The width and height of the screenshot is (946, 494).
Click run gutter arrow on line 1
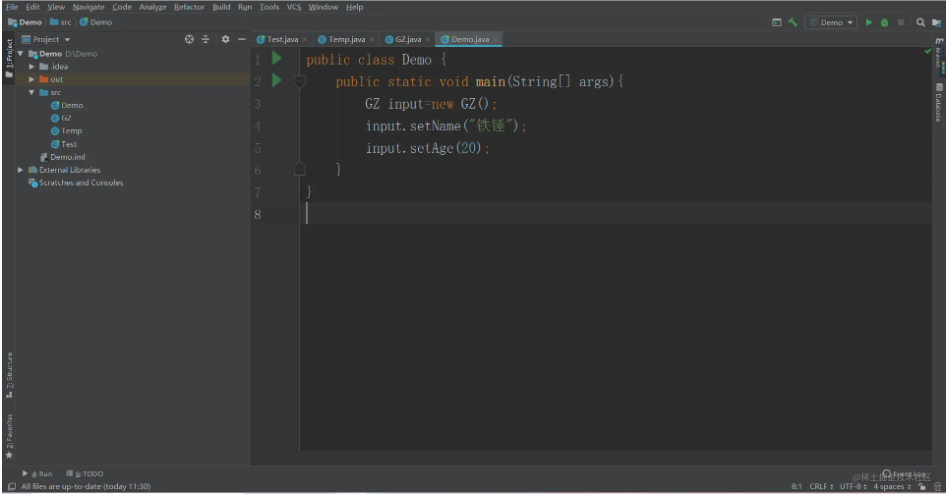[x=276, y=59]
